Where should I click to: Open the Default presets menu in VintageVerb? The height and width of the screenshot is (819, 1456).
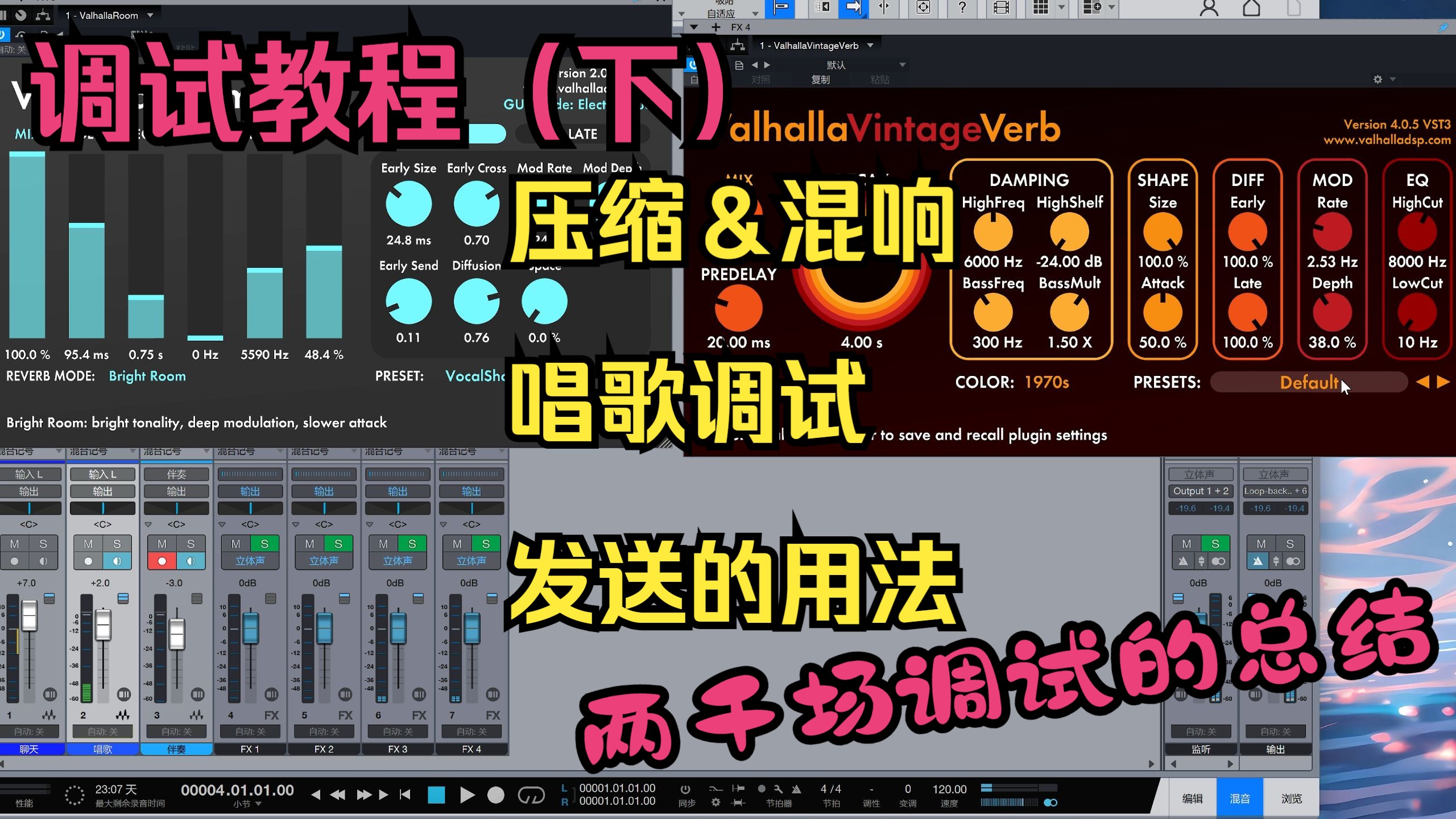point(1309,382)
